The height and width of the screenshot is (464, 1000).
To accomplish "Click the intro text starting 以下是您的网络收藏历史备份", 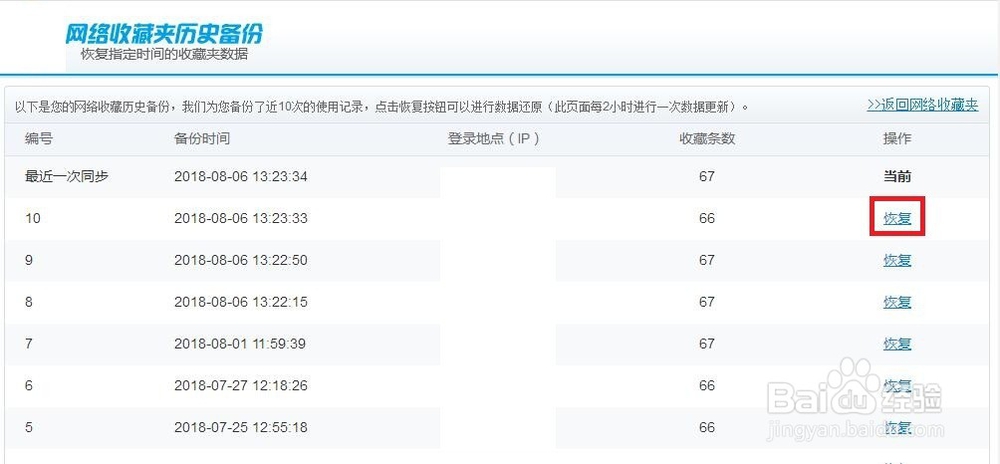I will click(x=382, y=106).
